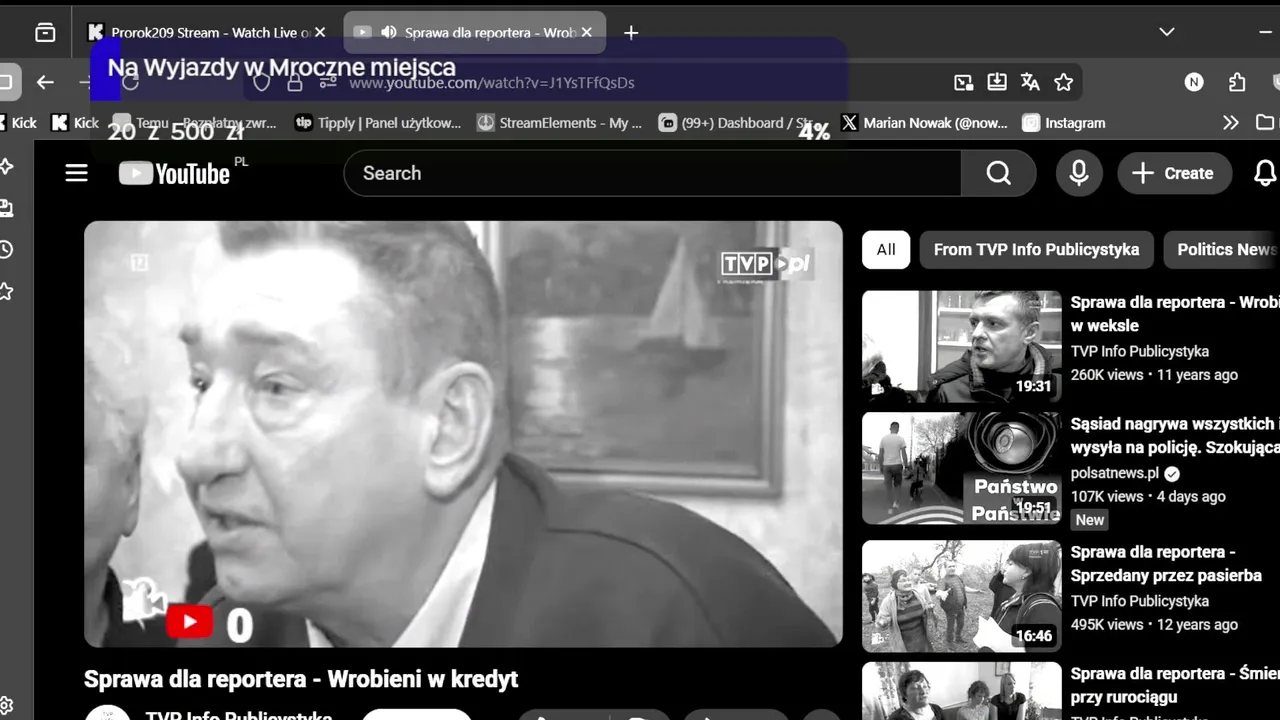The image size is (1280, 720).
Task: Open the Instagram bookmark
Action: pos(1064,123)
